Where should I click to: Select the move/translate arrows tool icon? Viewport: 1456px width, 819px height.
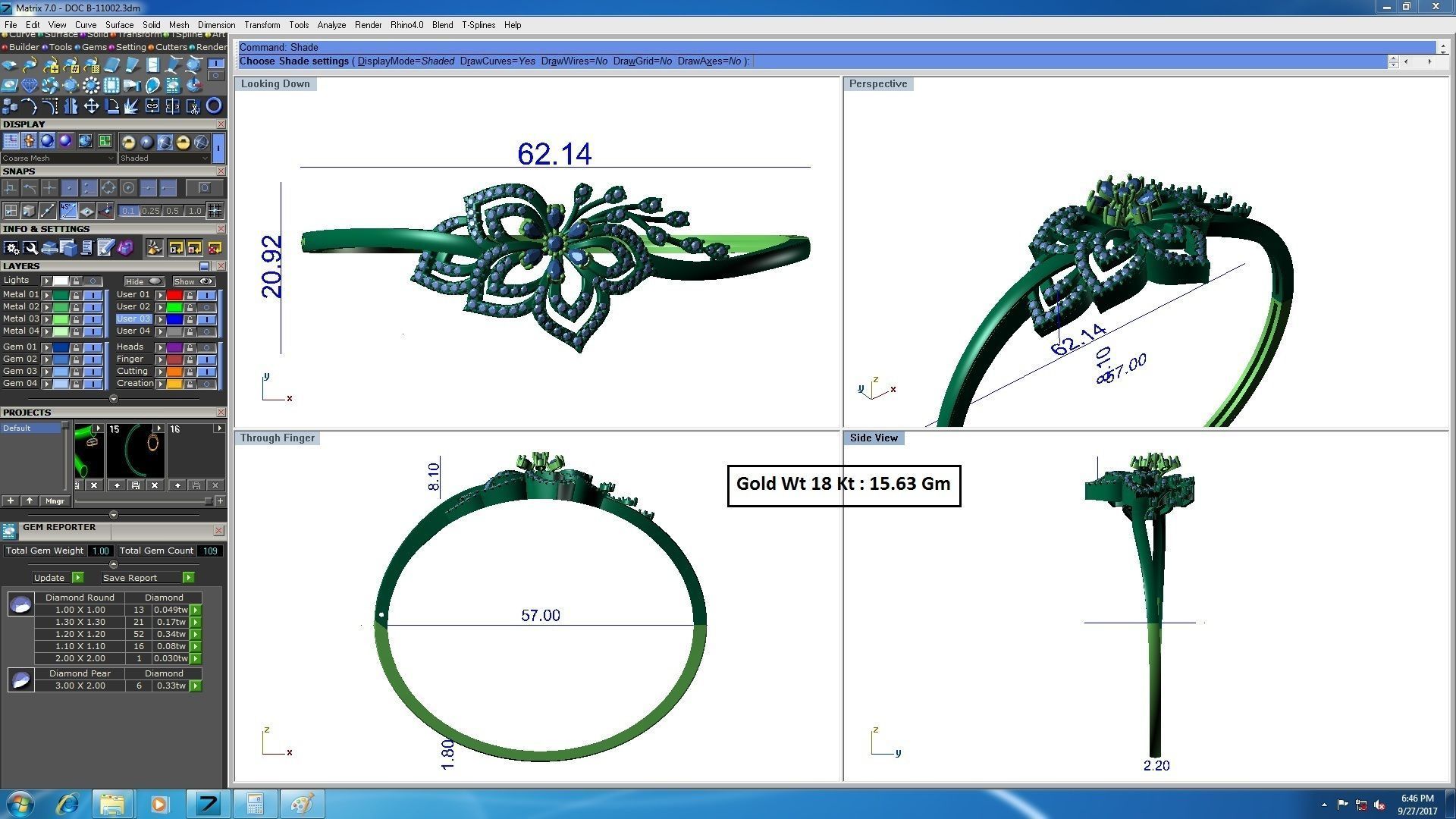click(x=91, y=106)
